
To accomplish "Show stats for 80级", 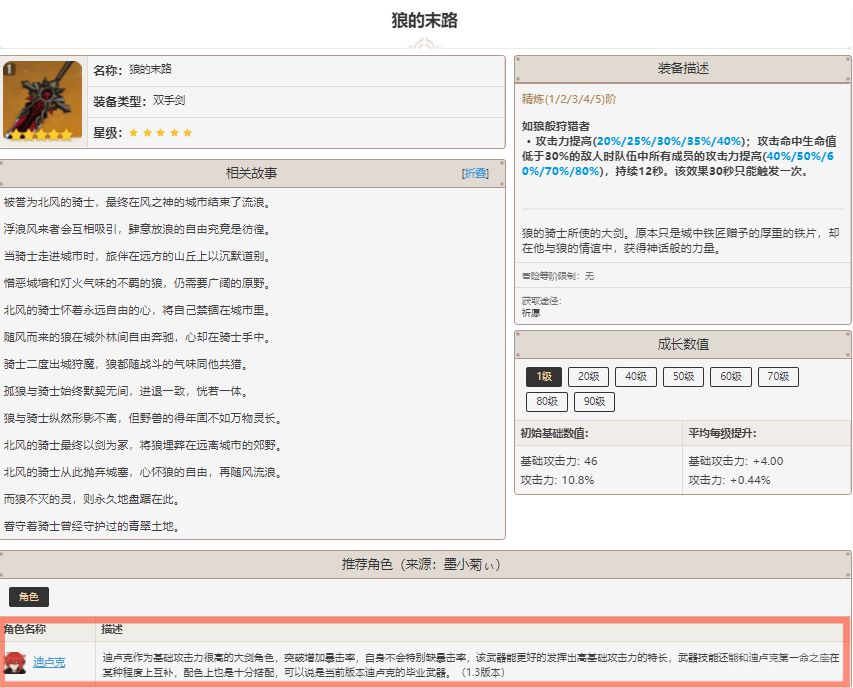I will (x=547, y=401).
